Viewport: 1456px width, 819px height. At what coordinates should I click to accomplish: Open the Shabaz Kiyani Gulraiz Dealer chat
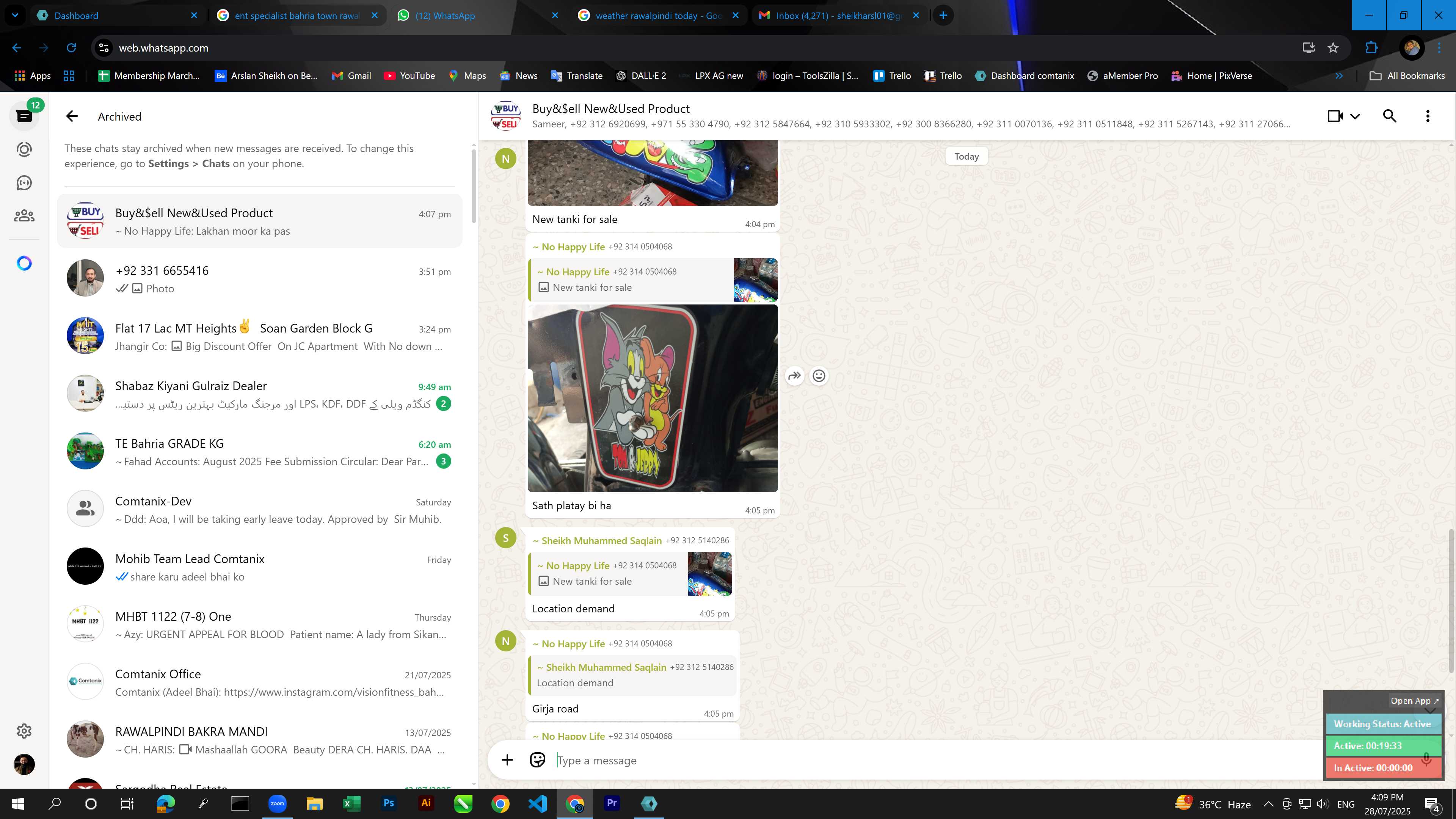tap(259, 394)
